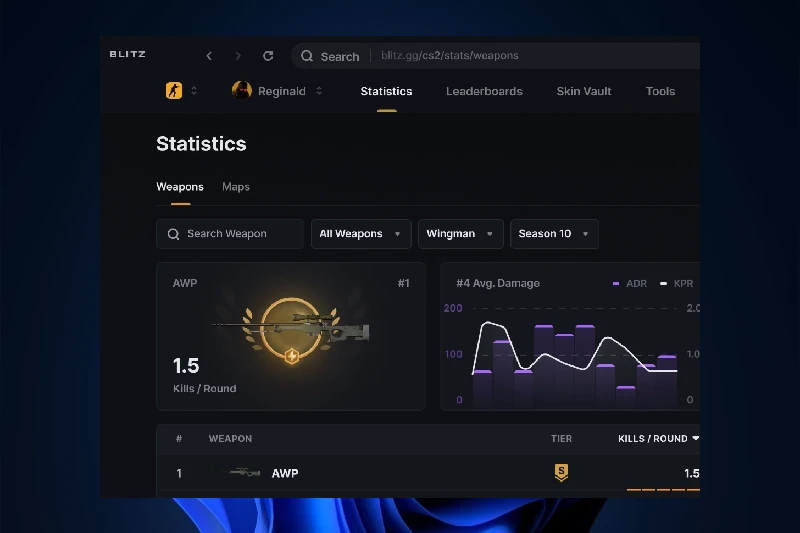
Task: Click the AWP rifle image in the card
Action: click(x=291, y=329)
